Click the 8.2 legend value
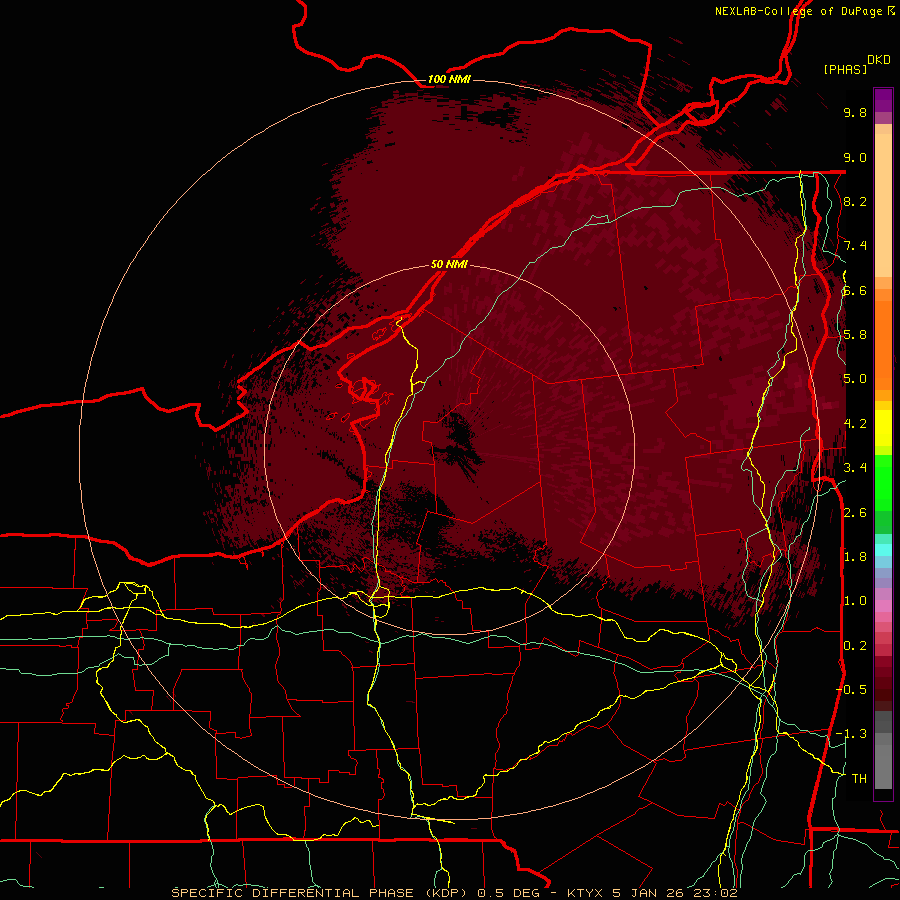Image resolution: width=900 pixels, height=900 pixels. click(x=855, y=202)
